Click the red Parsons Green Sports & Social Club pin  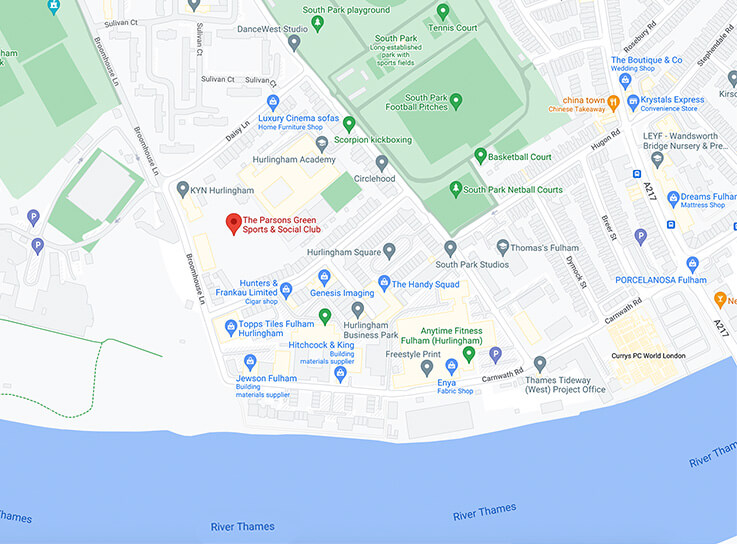[234, 224]
